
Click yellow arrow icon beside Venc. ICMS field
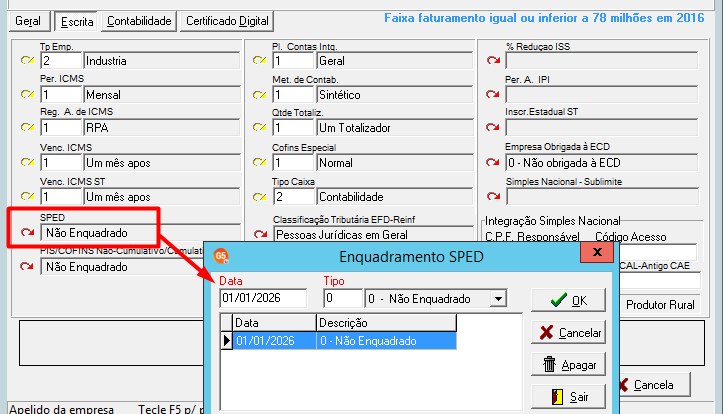point(28,162)
